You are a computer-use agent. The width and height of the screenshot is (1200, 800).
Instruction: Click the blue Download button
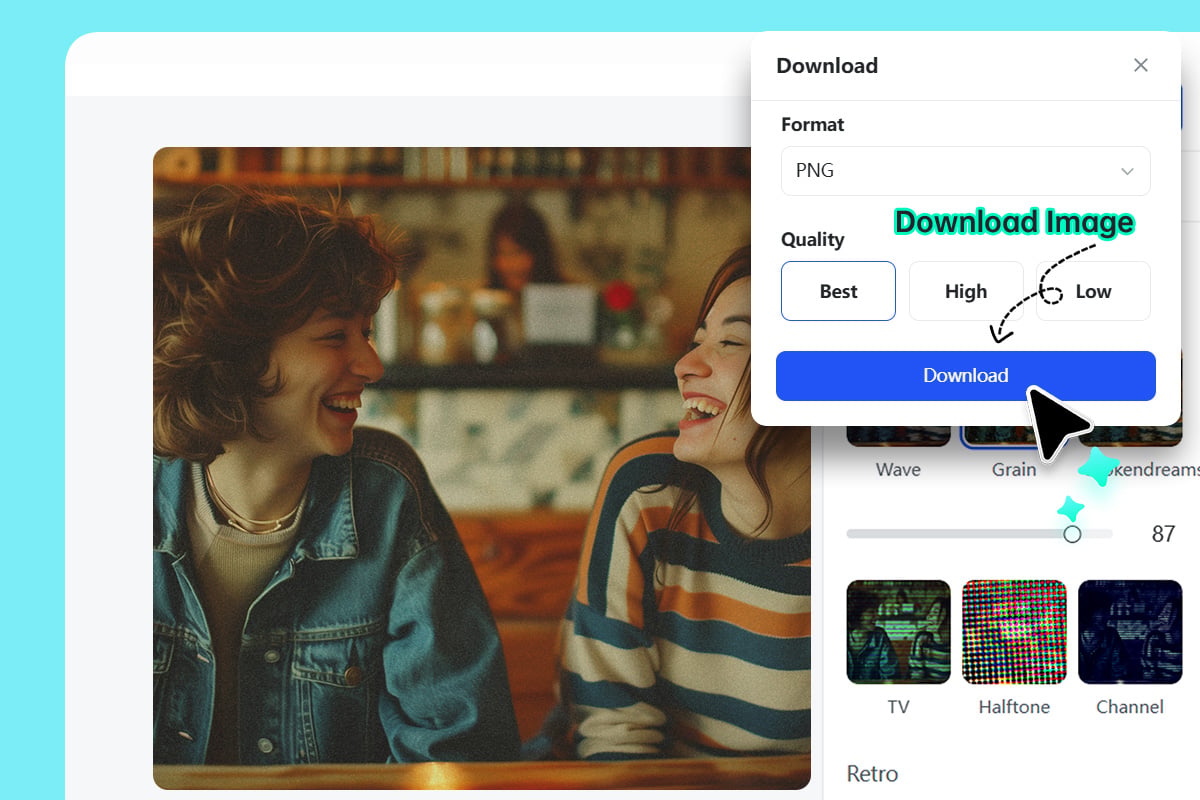click(966, 376)
